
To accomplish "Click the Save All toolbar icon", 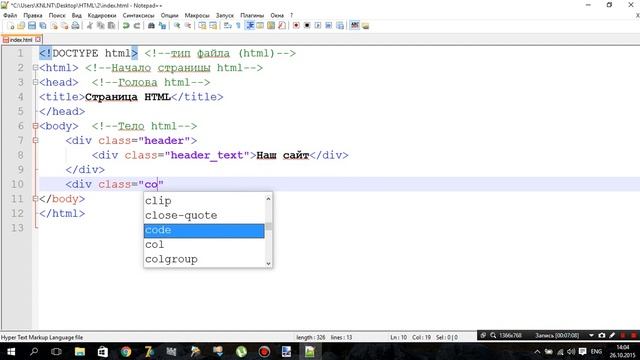I will point(42,26).
